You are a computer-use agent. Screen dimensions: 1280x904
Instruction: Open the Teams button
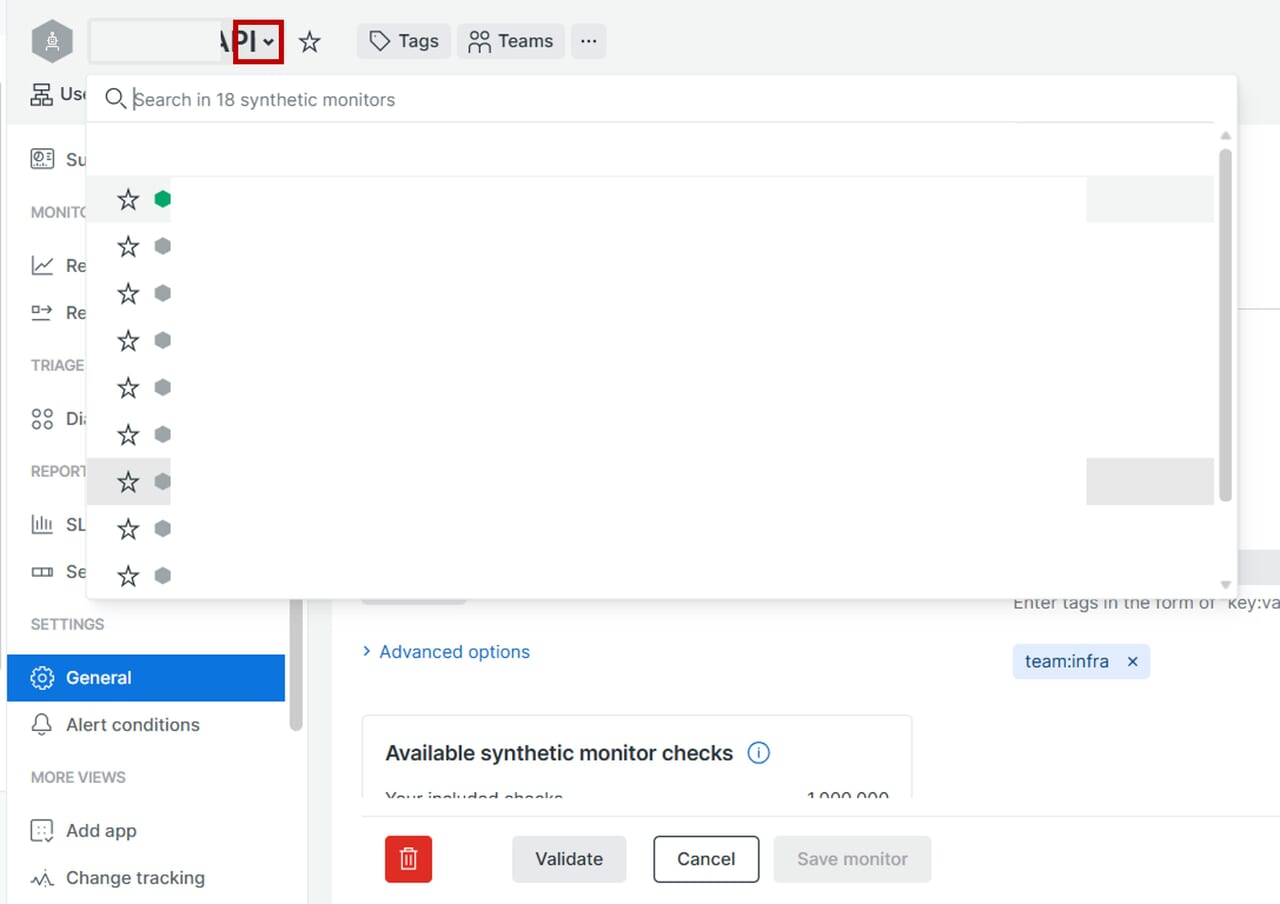pos(511,41)
